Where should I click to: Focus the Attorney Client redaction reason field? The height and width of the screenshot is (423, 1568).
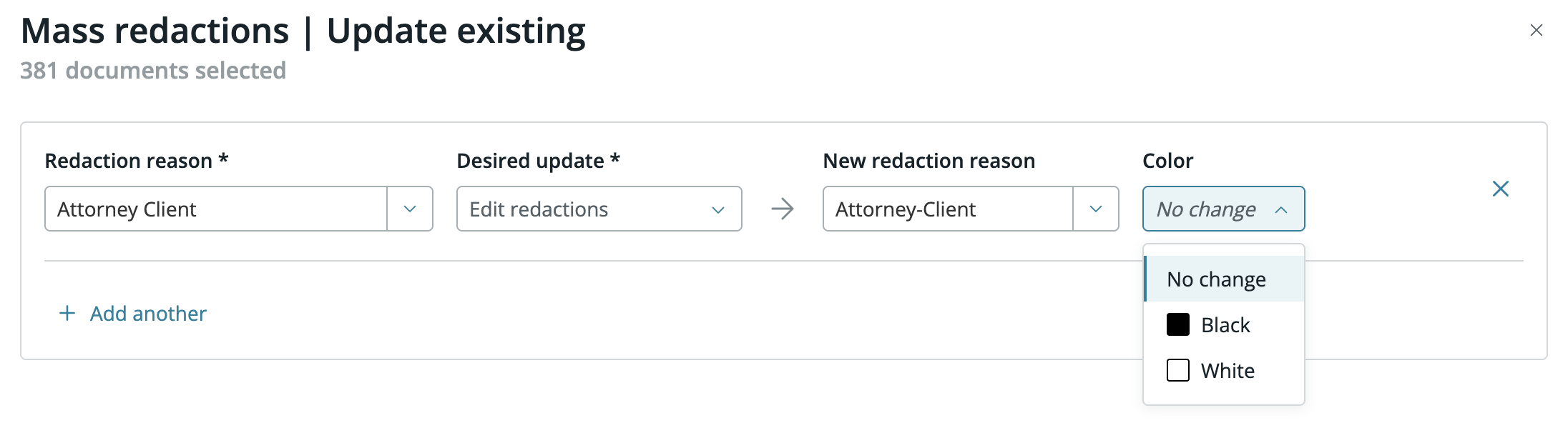pyautogui.click(x=215, y=209)
